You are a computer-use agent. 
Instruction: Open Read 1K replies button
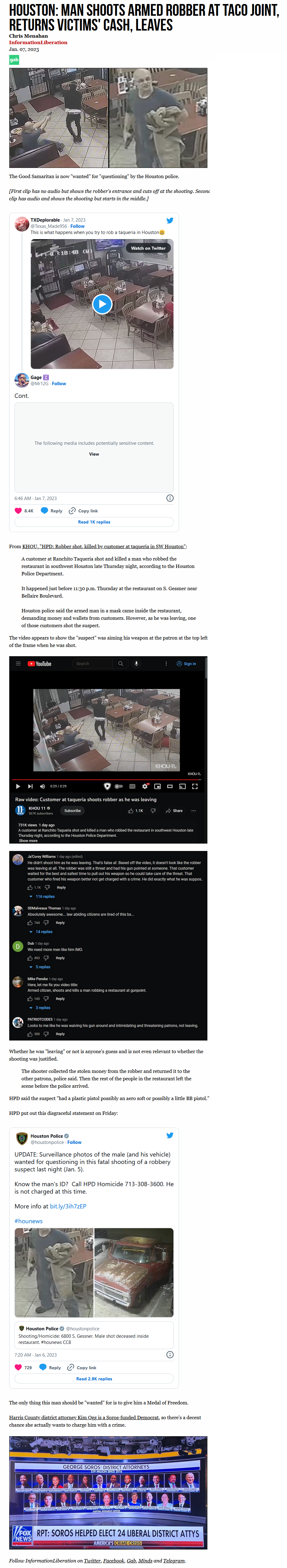pos(94,522)
